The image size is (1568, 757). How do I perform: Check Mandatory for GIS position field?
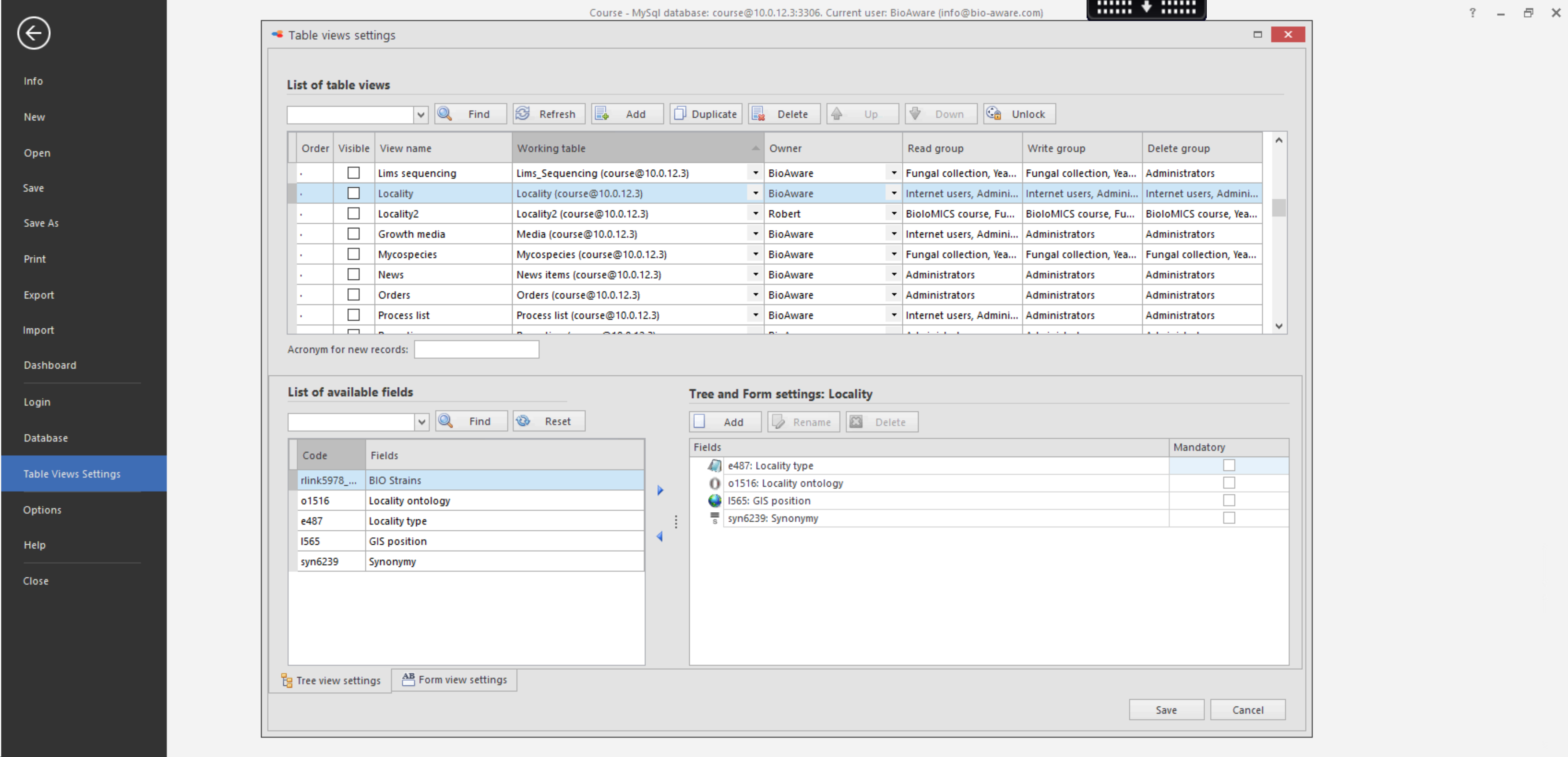[x=1230, y=500]
